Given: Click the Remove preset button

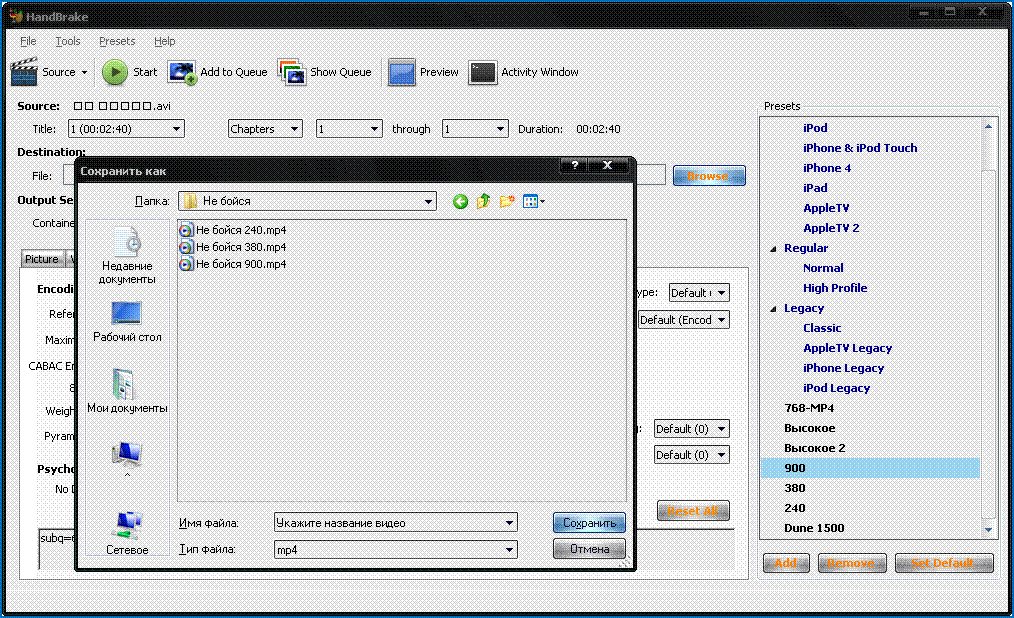Looking at the screenshot, I should click(x=850, y=563).
